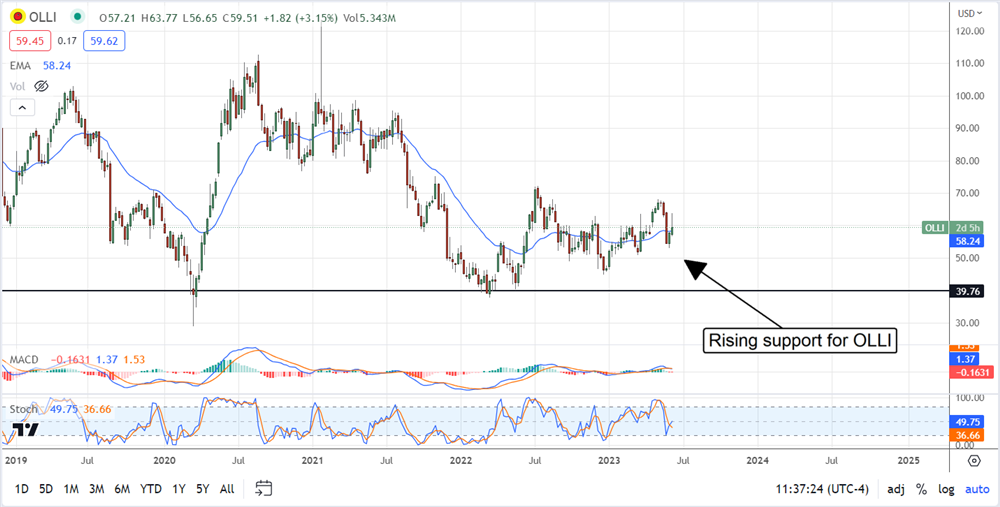Click the 59.45 sell price button
The height and width of the screenshot is (507, 1000).
point(27,41)
